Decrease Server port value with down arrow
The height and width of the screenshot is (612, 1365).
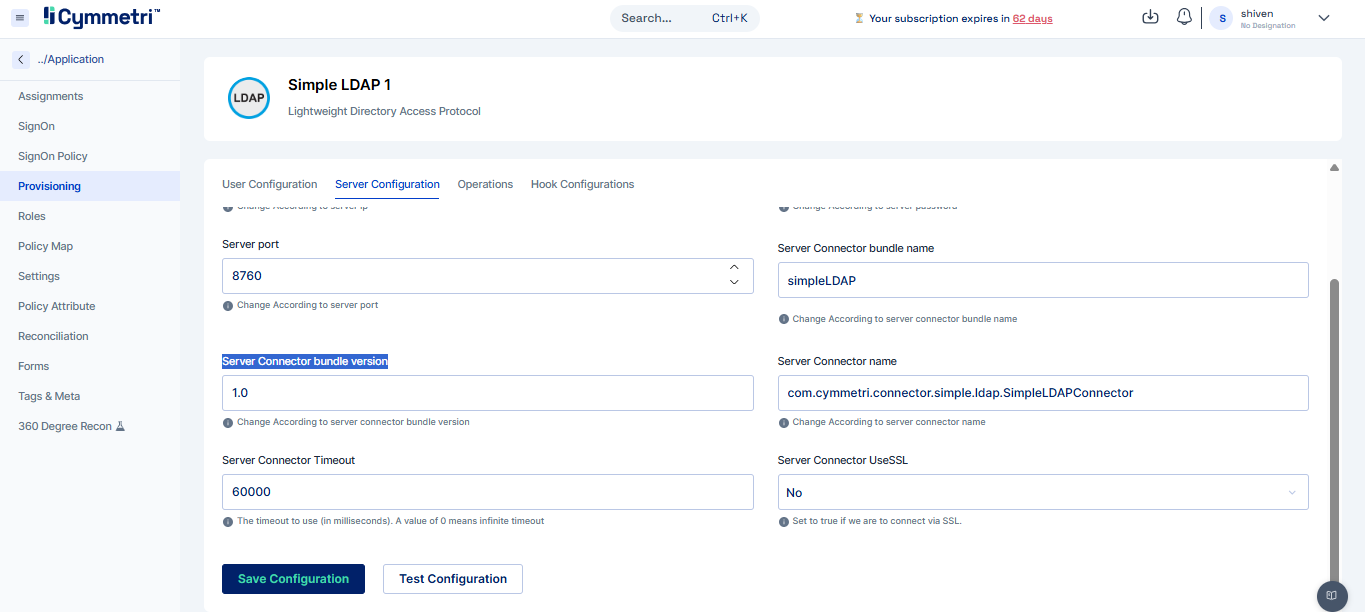coord(734,283)
